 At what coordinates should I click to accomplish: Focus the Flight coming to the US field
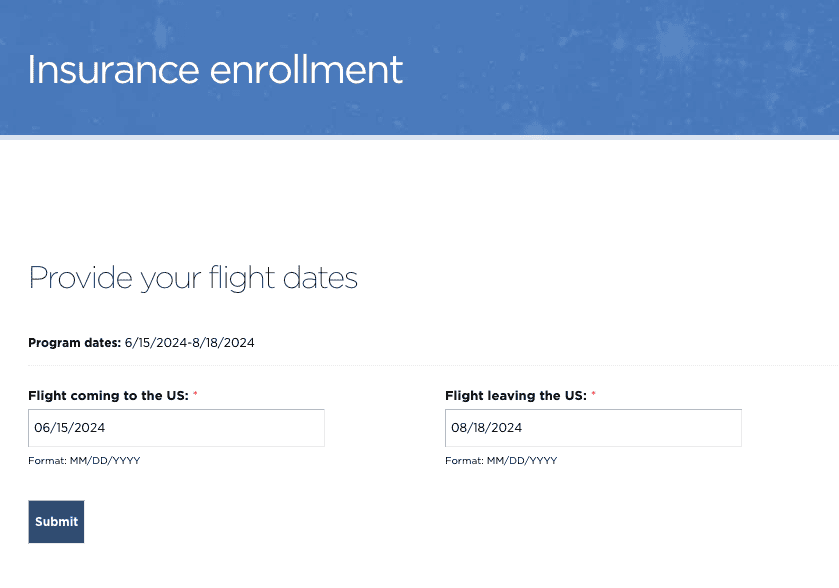coord(176,428)
